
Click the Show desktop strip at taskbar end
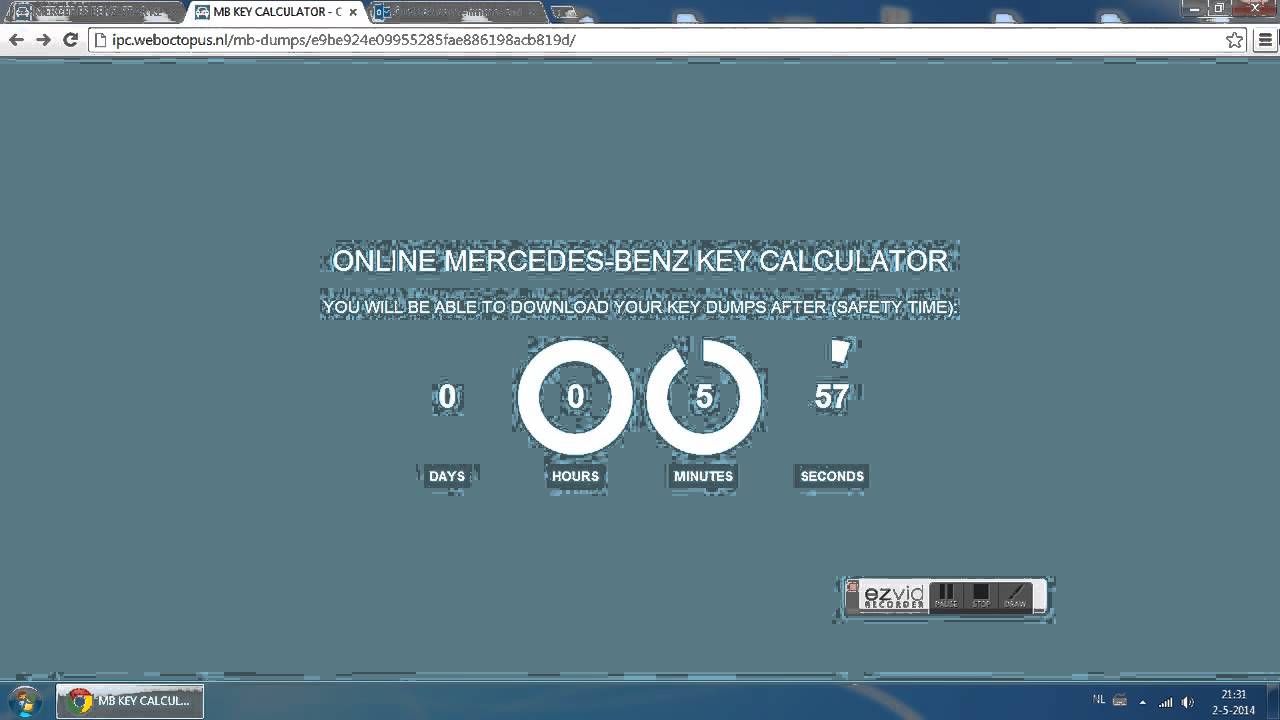[1272, 701]
